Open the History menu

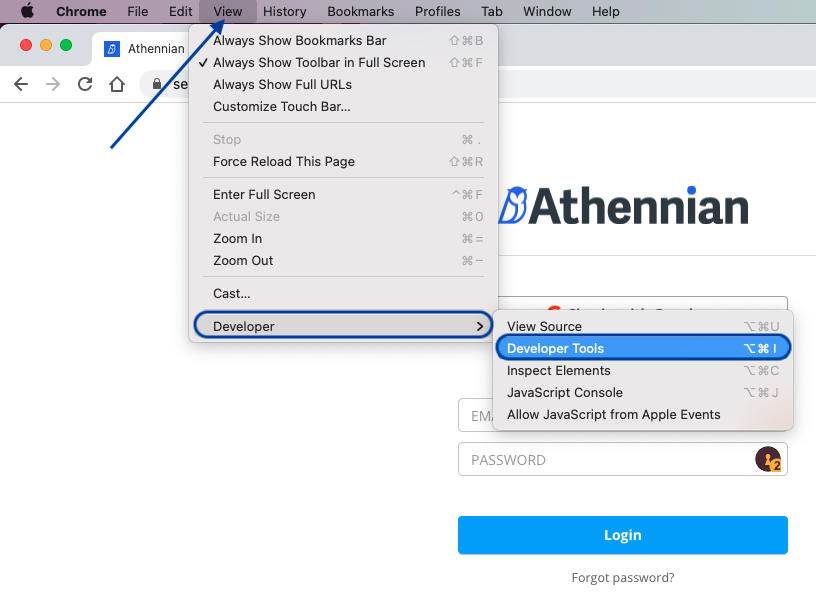[284, 12]
